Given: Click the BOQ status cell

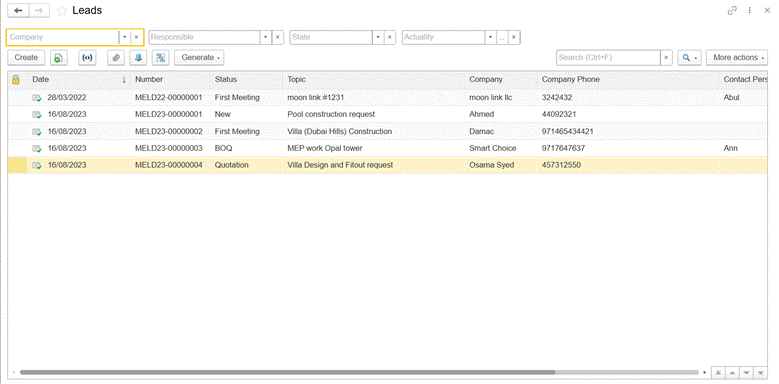Looking at the screenshot, I should click(x=223, y=149).
